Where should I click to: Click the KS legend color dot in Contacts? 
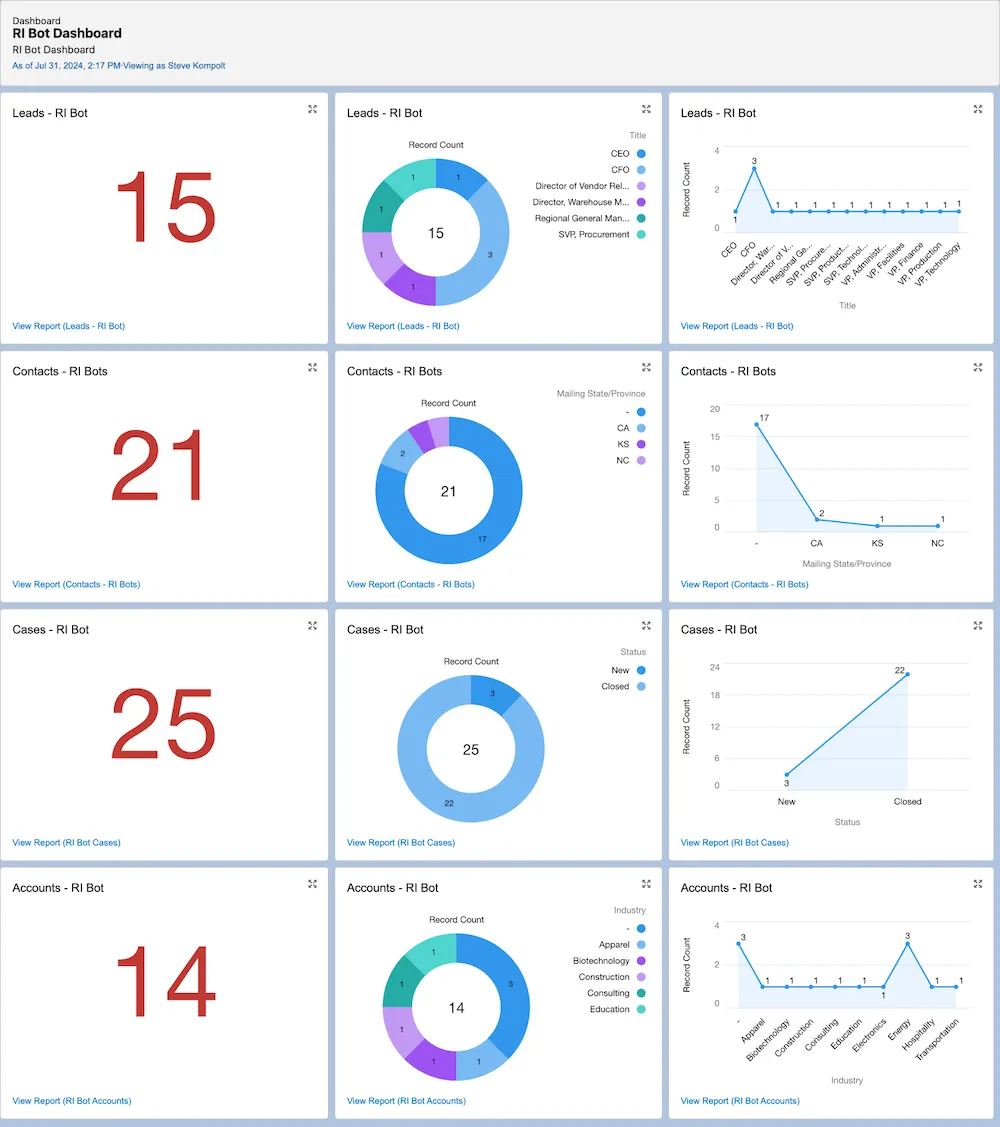point(641,444)
